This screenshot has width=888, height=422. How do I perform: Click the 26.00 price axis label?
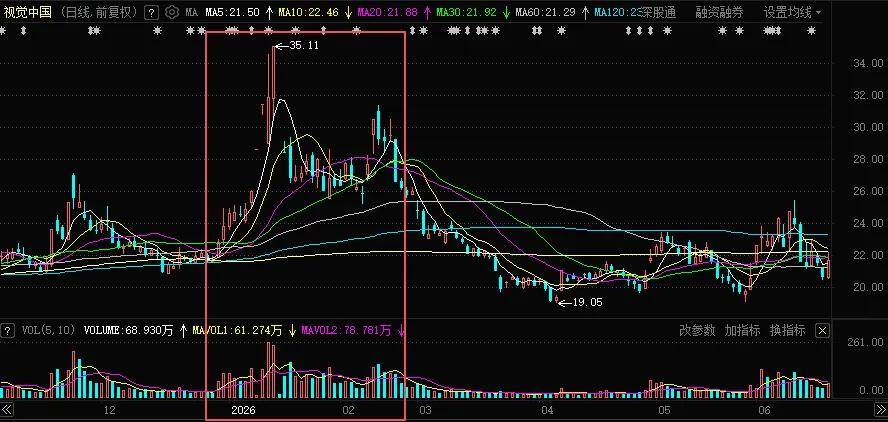[x=868, y=191]
